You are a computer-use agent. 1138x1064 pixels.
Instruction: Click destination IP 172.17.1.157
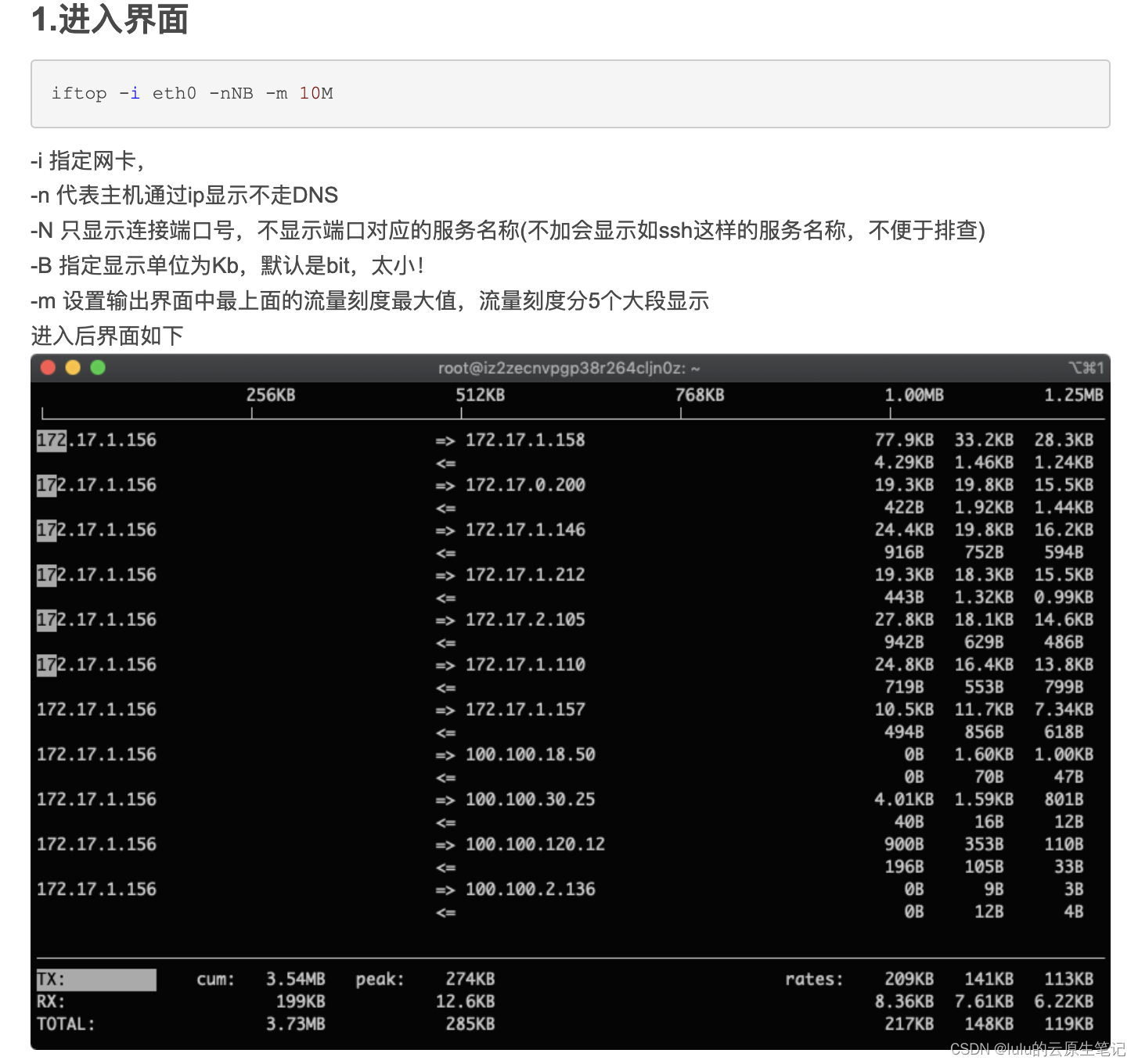pos(525,710)
